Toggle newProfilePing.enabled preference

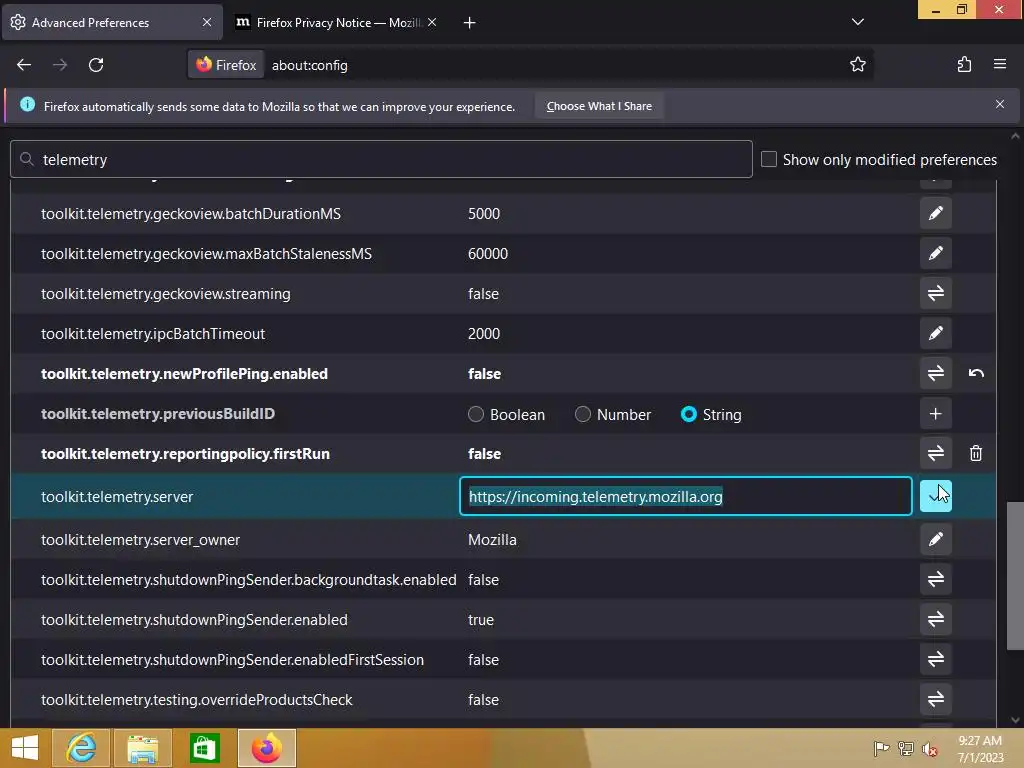(x=935, y=373)
